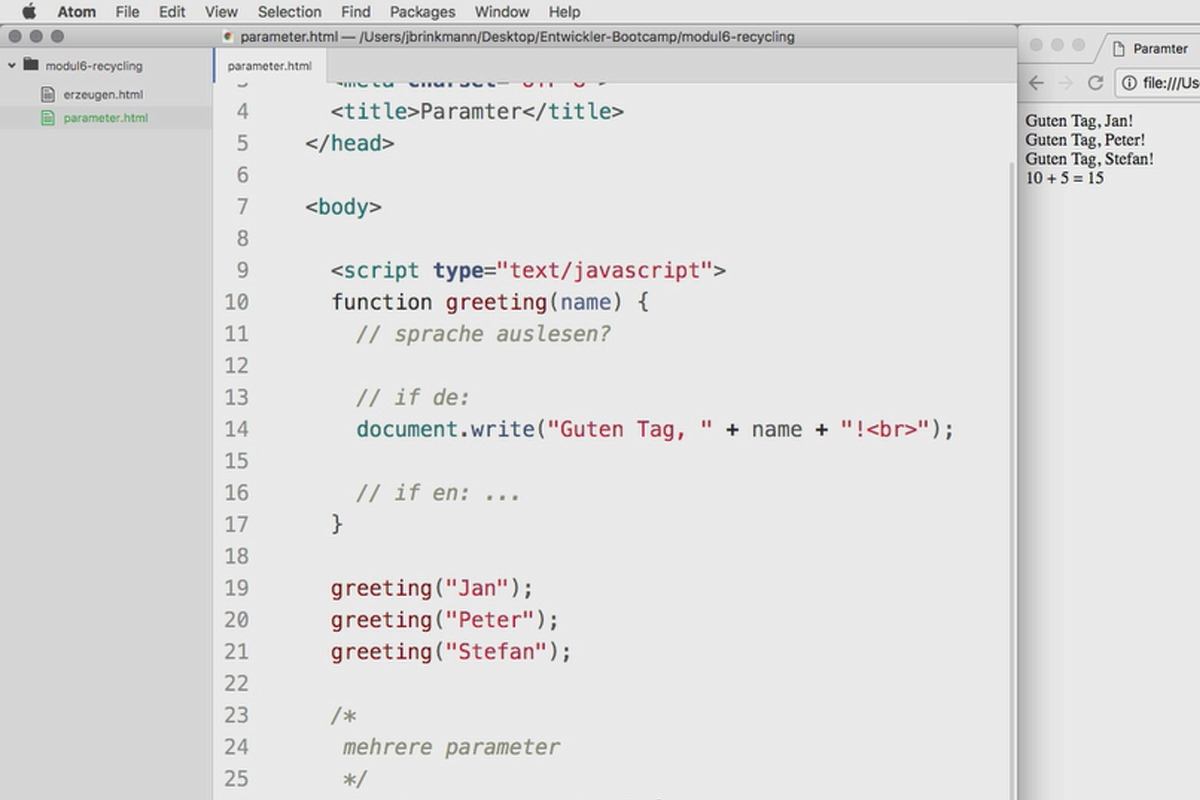
Task: Click line number 23 in the gutter
Action: pyautogui.click(x=236, y=715)
